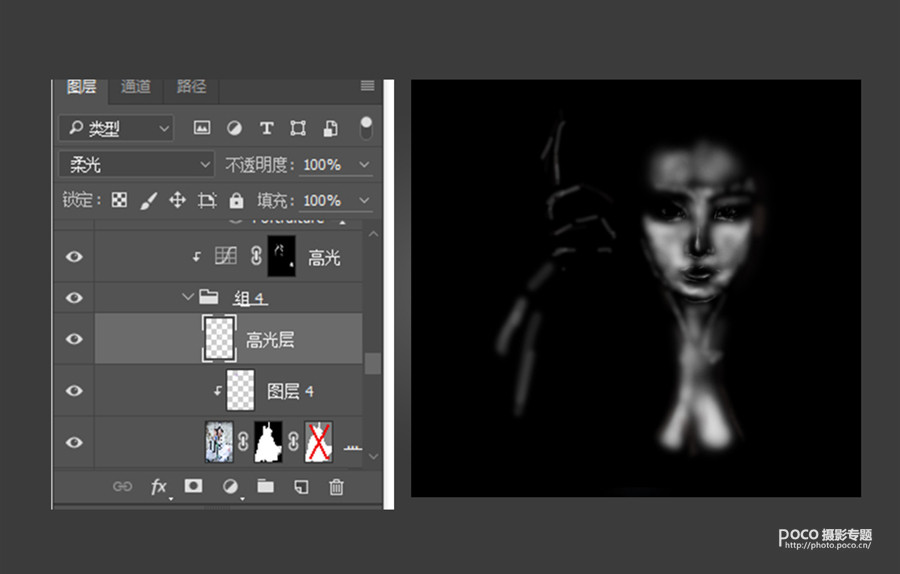Open the 柔光 blend mode dropdown
900x574 pixels.
coord(137,164)
